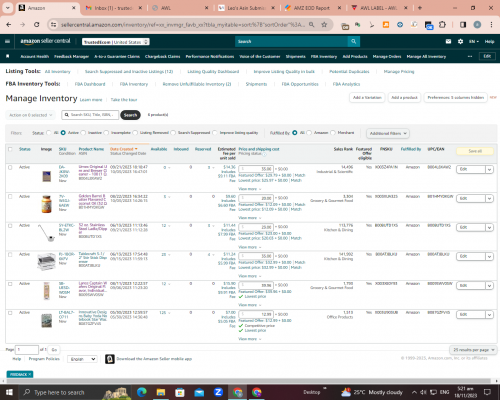Click the Add a Variation button
500x400 pixels.
367,98
